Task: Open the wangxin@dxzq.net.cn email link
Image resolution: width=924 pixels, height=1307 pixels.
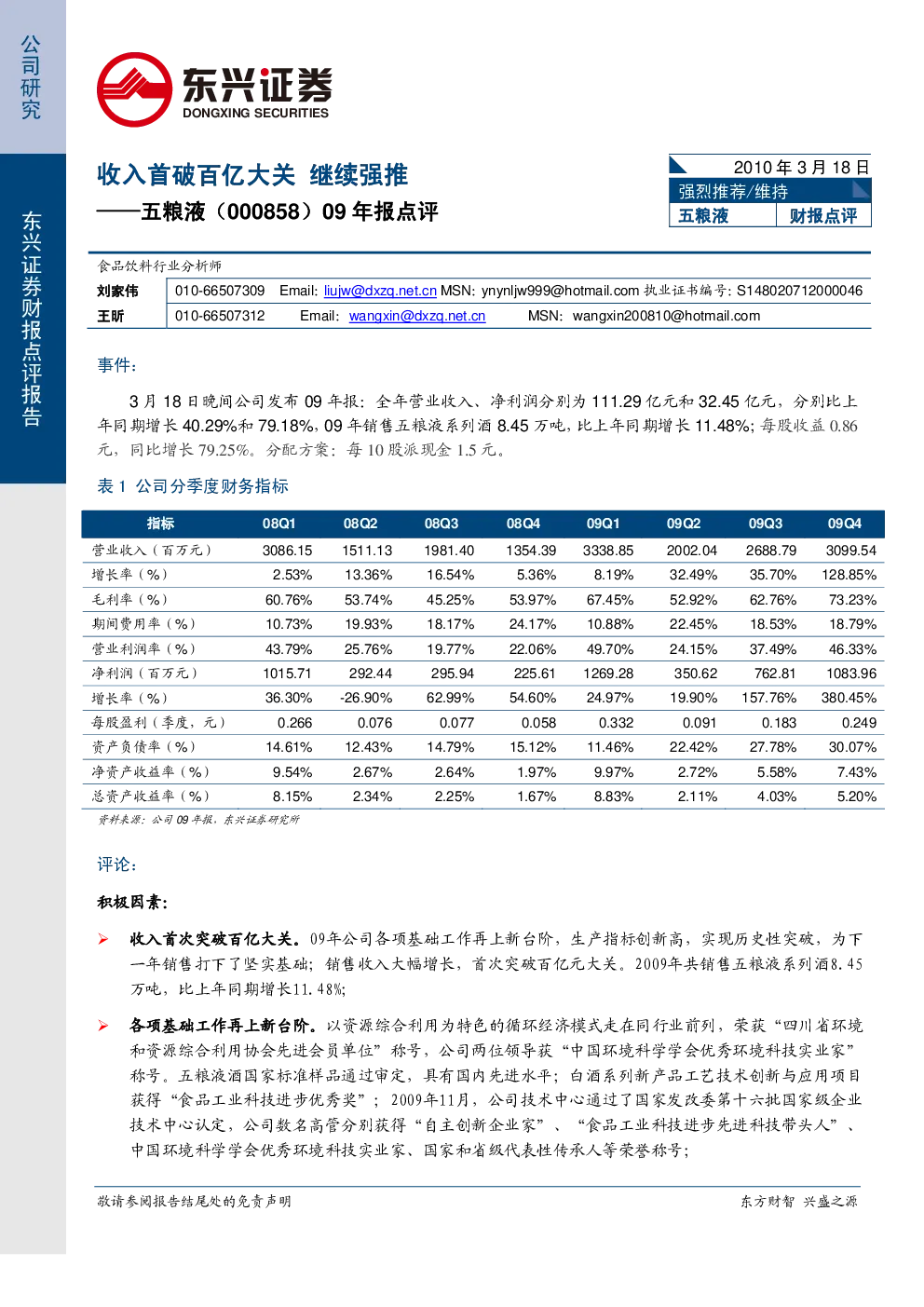Action: point(417,317)
